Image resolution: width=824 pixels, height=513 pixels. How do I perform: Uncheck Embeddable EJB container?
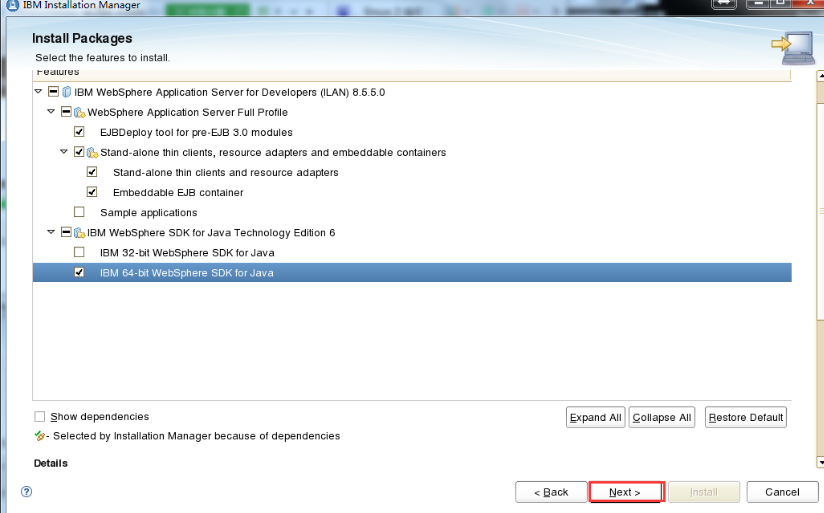pyautogui.click(x=92, y=191)
